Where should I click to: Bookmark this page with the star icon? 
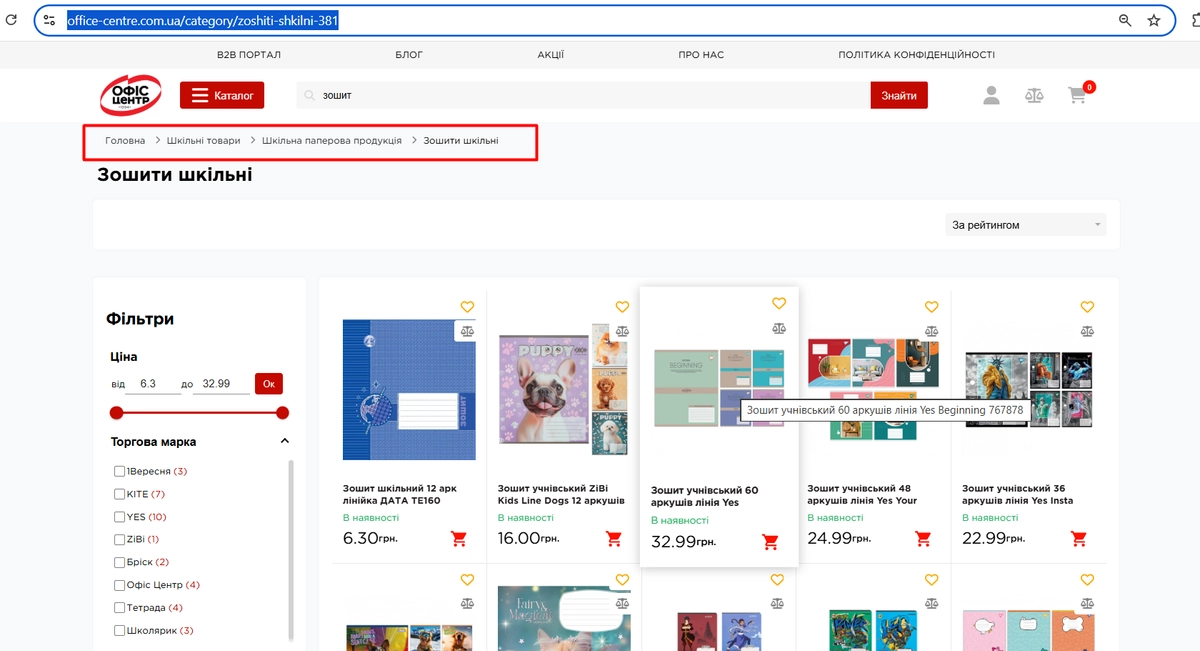tap(1154, 20)
